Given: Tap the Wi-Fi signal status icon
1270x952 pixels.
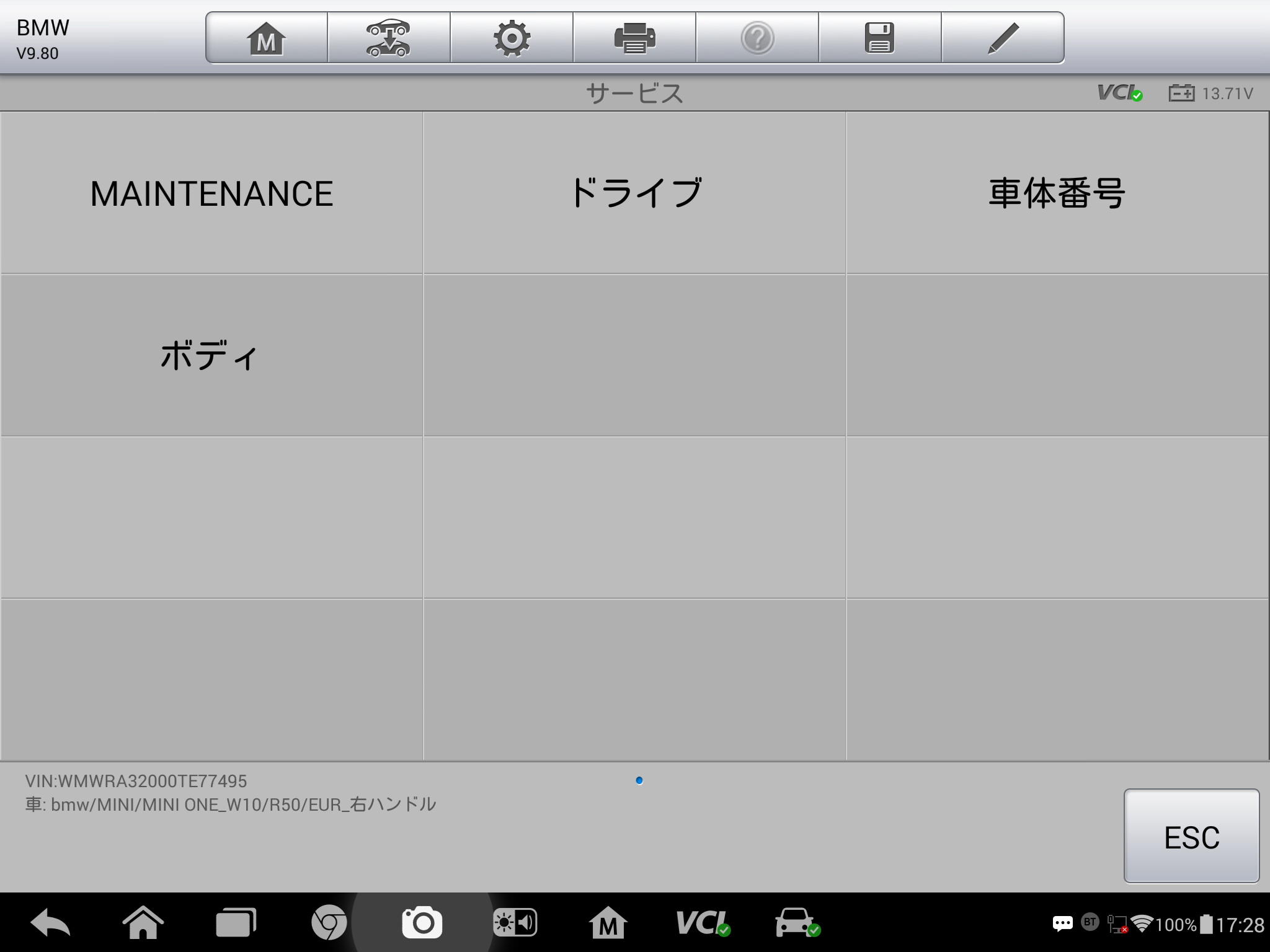Looking at the screenshot, I should coord(1142,924).
